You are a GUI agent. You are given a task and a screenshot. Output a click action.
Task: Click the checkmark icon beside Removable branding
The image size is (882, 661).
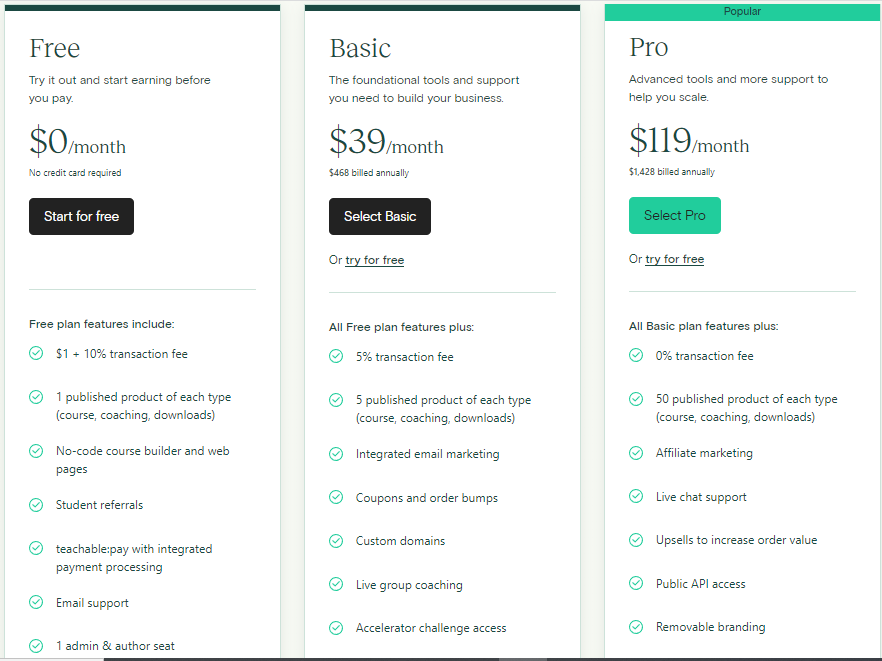636,627
